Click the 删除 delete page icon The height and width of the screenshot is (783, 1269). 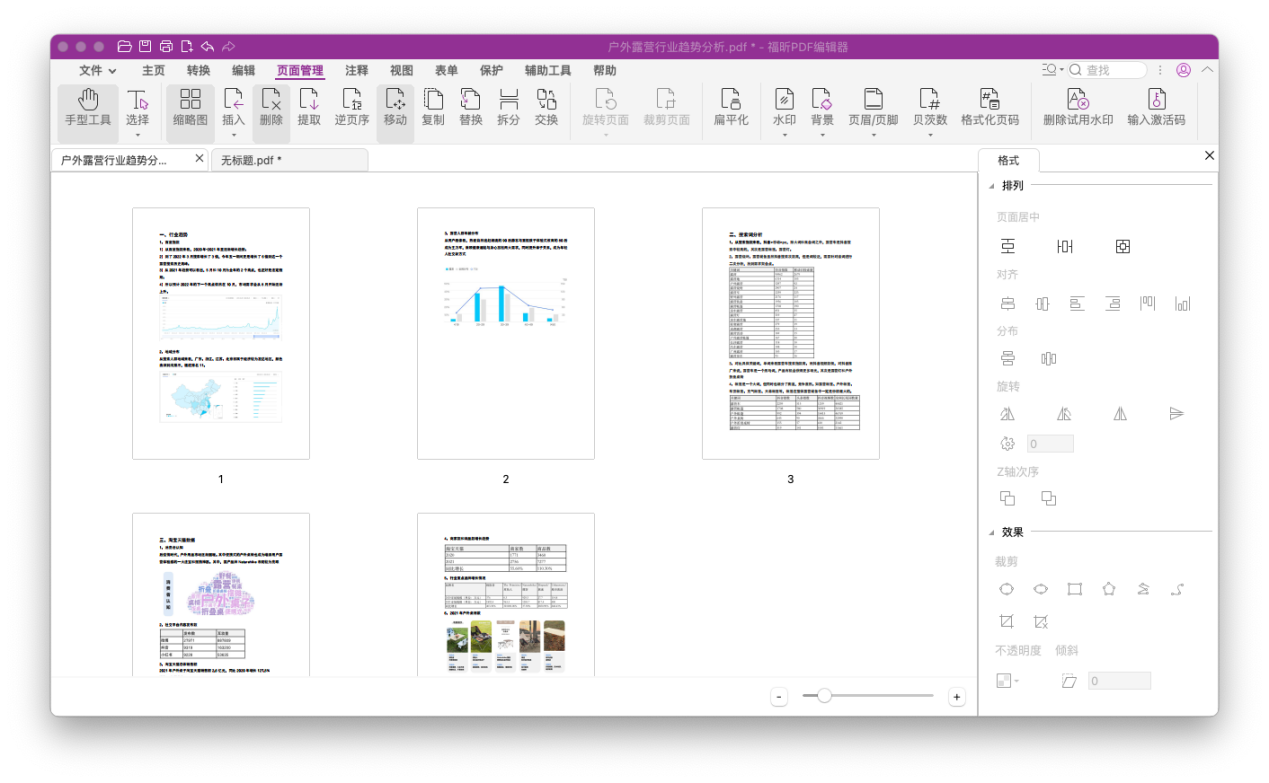pos(271,108)
